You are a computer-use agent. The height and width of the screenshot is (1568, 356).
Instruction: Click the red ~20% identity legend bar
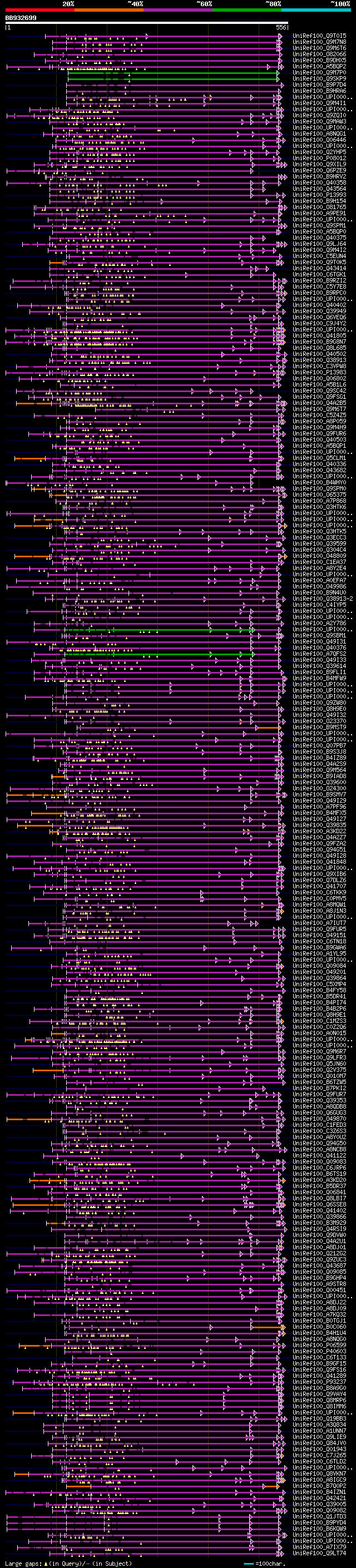click(39, 11)
